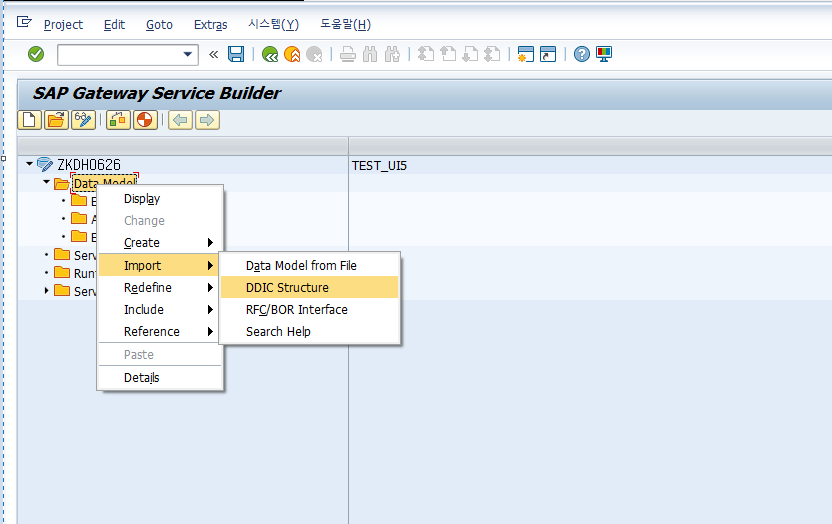The image size is (832, 524).
Task: Select Data Model from File
Action: (309, 265)
